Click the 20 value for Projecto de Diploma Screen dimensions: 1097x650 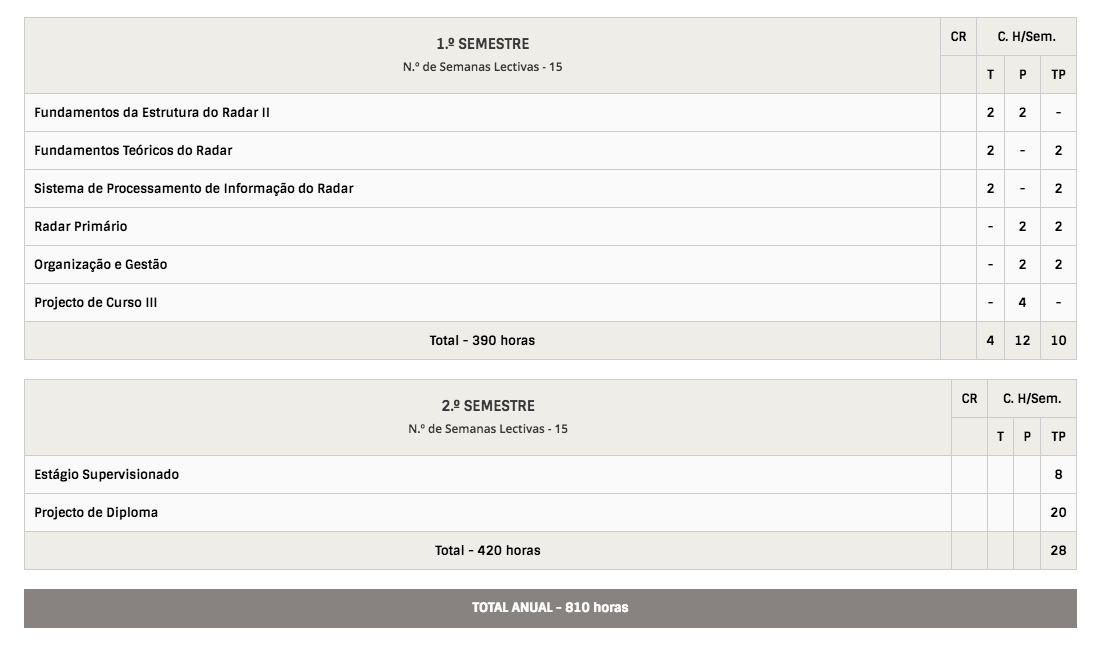1058,513
